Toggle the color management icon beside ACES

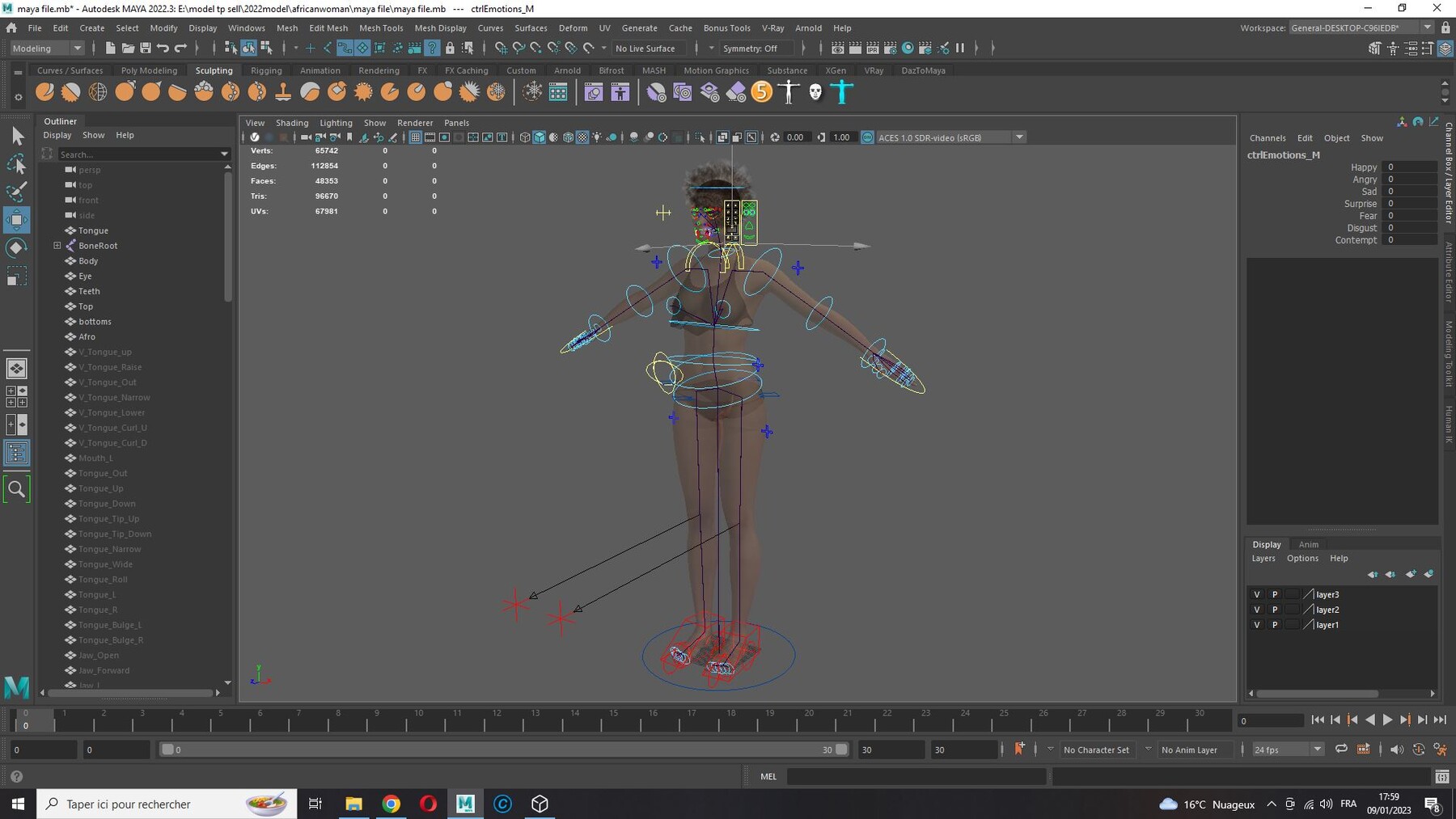point(867,137)
